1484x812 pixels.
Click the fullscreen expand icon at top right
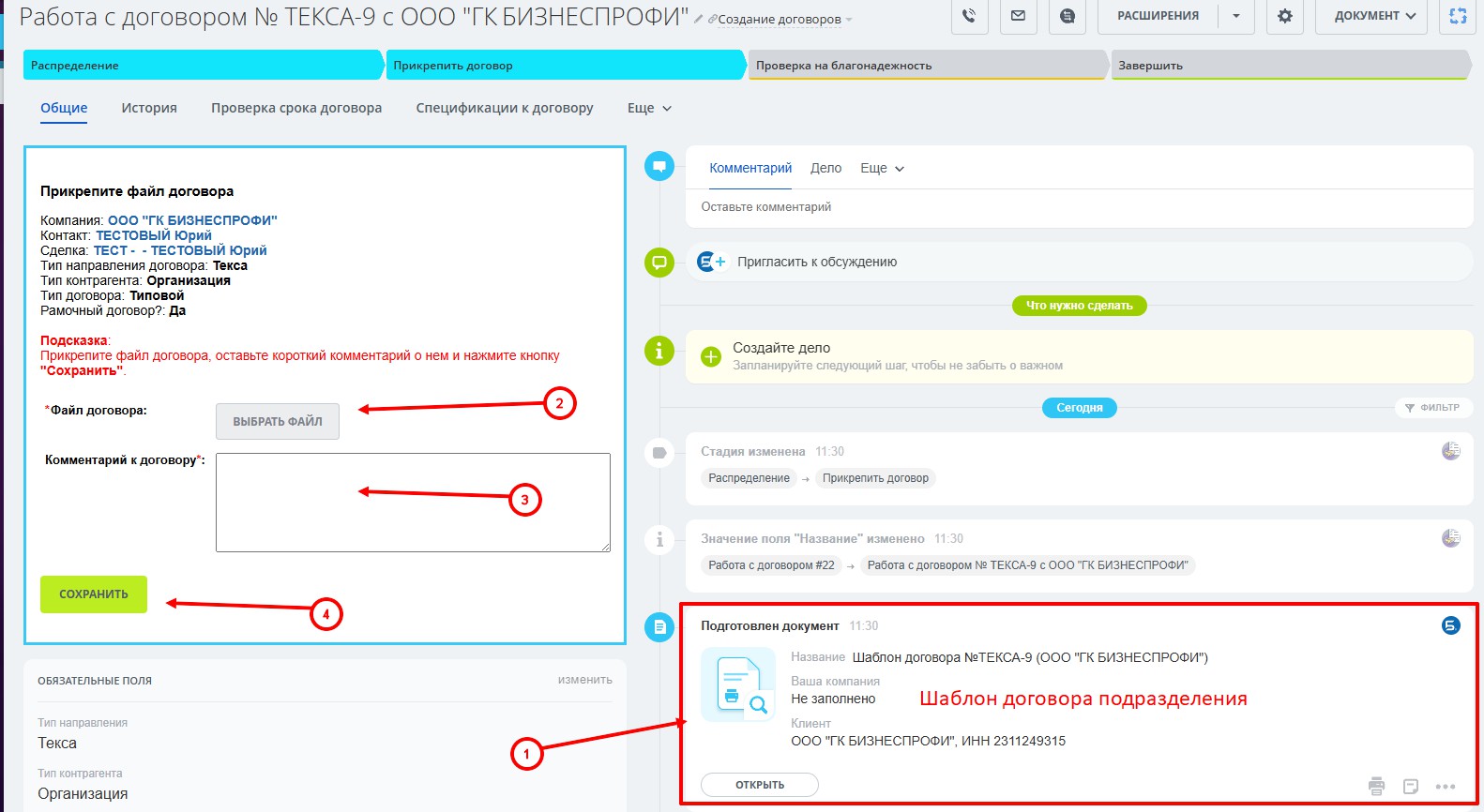[x=1458, y=16]
